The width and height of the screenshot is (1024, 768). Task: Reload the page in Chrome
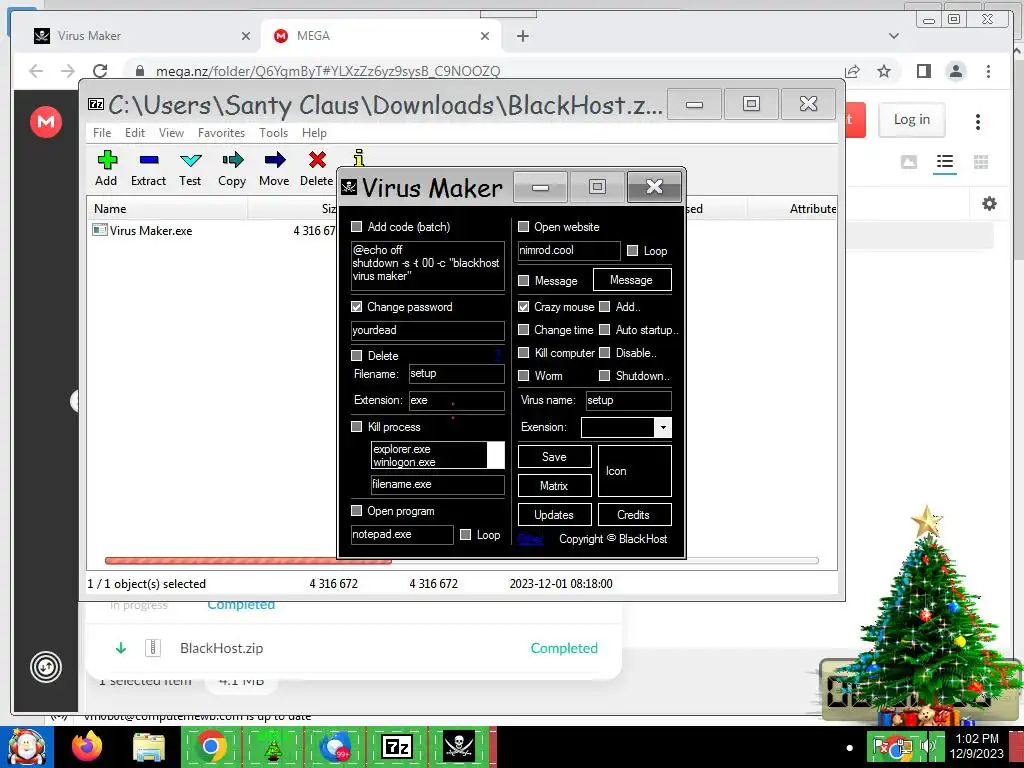point(100,71)
